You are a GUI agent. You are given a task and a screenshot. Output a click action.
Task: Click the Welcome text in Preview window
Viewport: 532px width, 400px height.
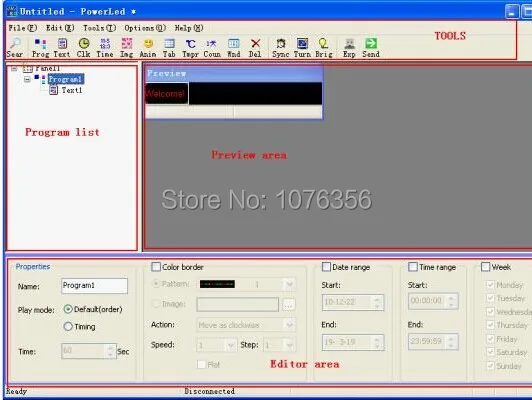click(x=165, y=93)
